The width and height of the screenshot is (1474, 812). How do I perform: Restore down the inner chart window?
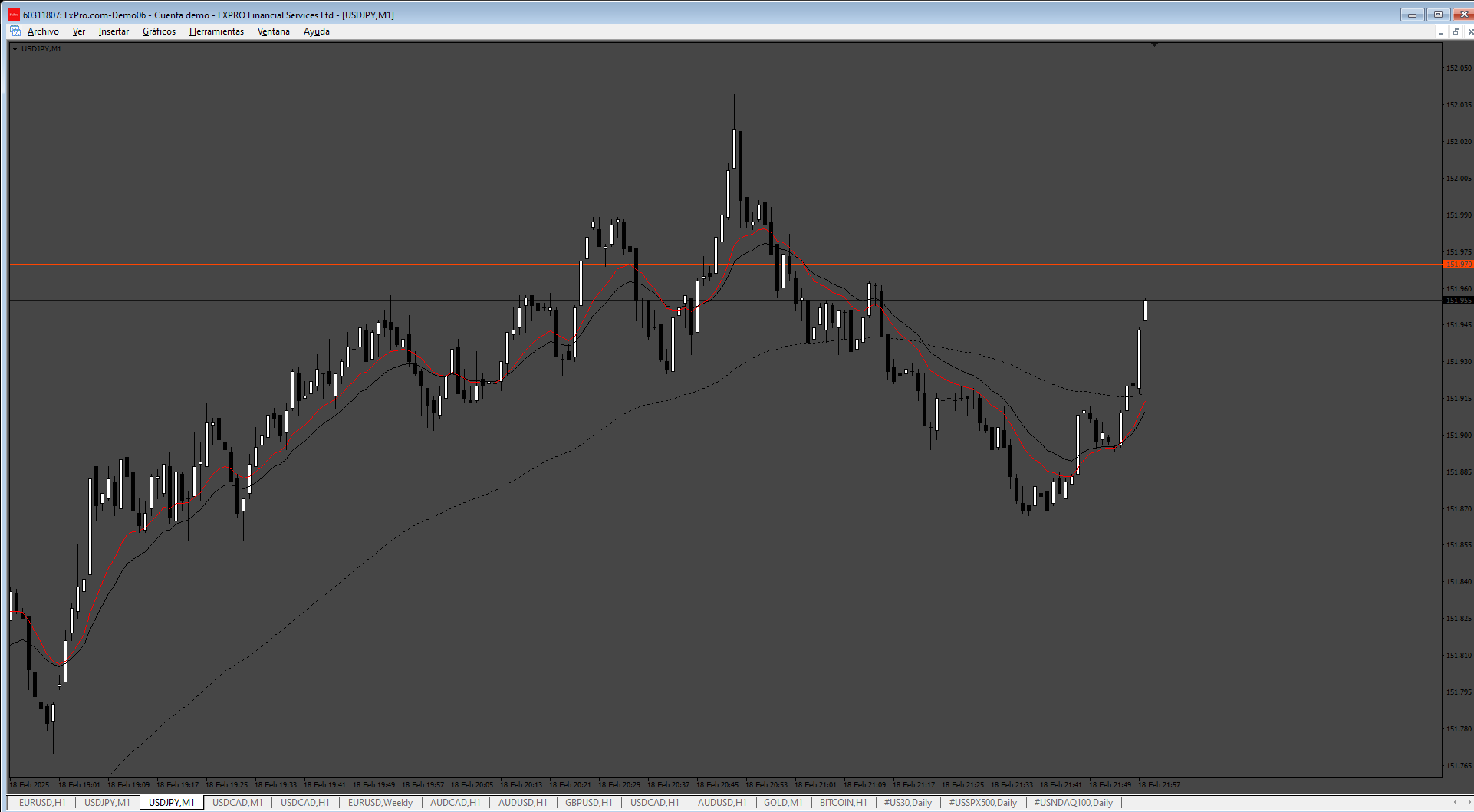tap(1456, 31)
